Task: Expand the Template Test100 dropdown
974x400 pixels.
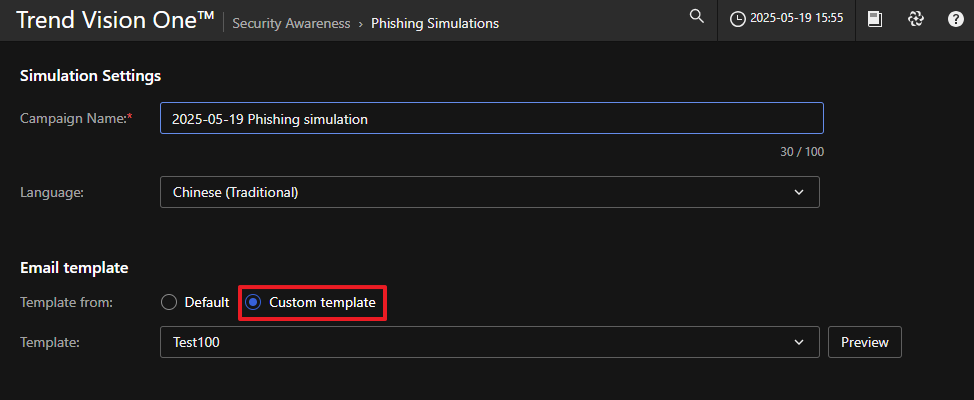Action: coord(489,342)
